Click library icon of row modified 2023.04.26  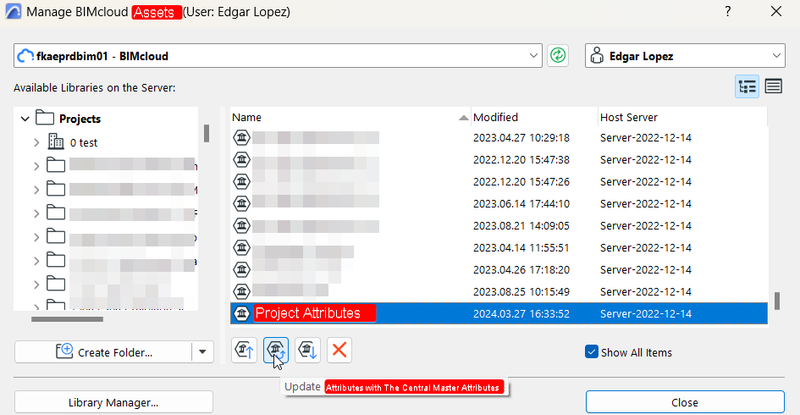242,270
